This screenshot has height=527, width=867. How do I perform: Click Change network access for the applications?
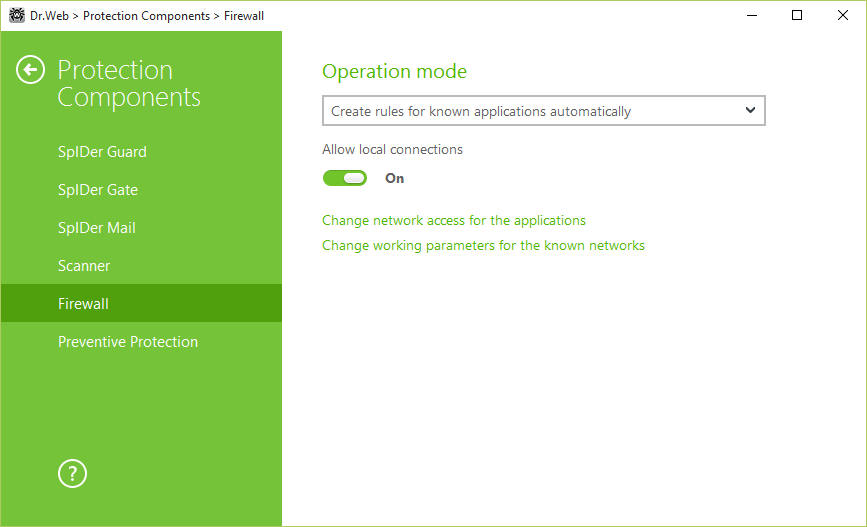click(454, 221)
